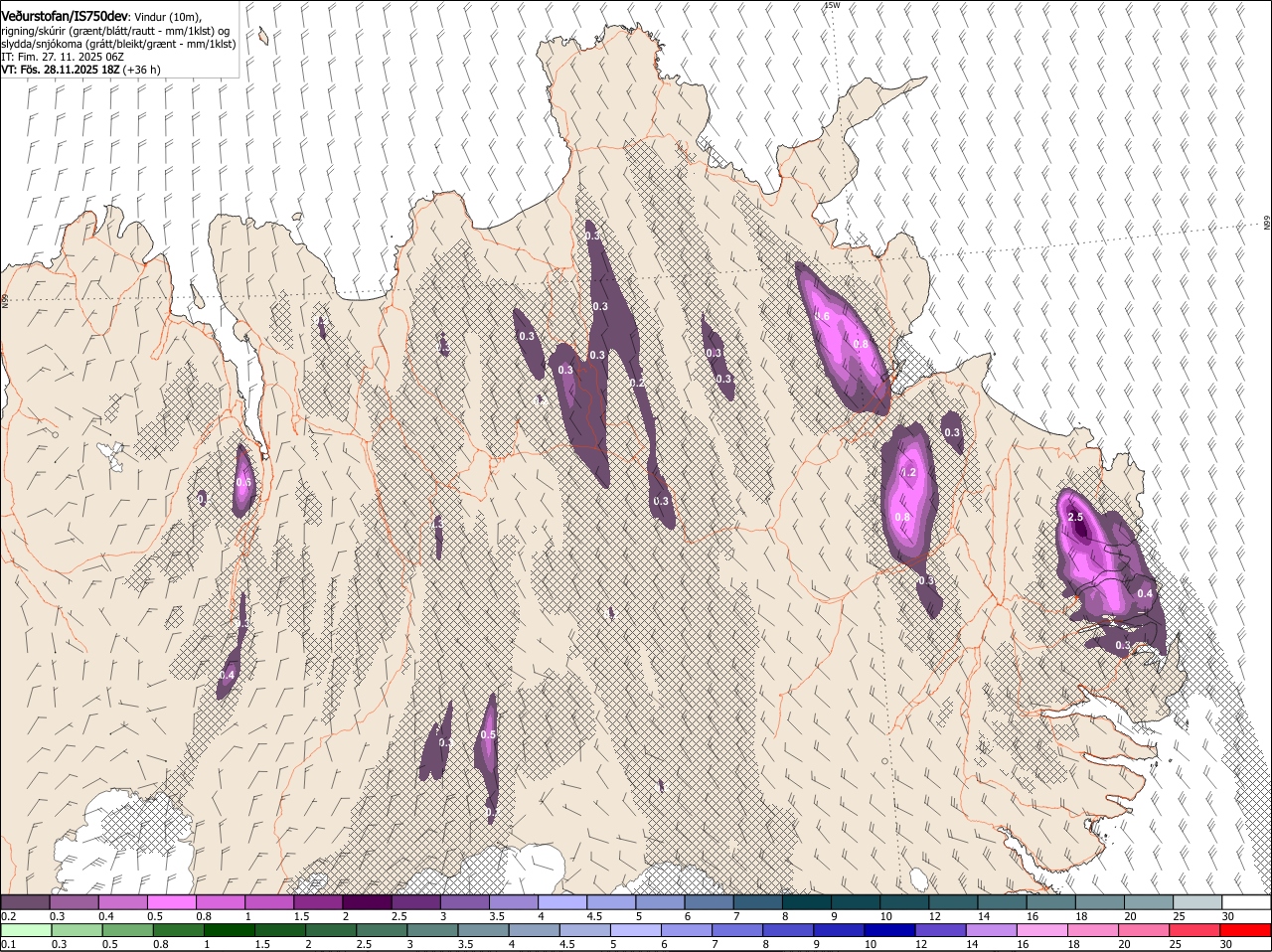Pick the white top-row swatch above 30
This screenshot has width=1272, height=952.
(1247, 901)
